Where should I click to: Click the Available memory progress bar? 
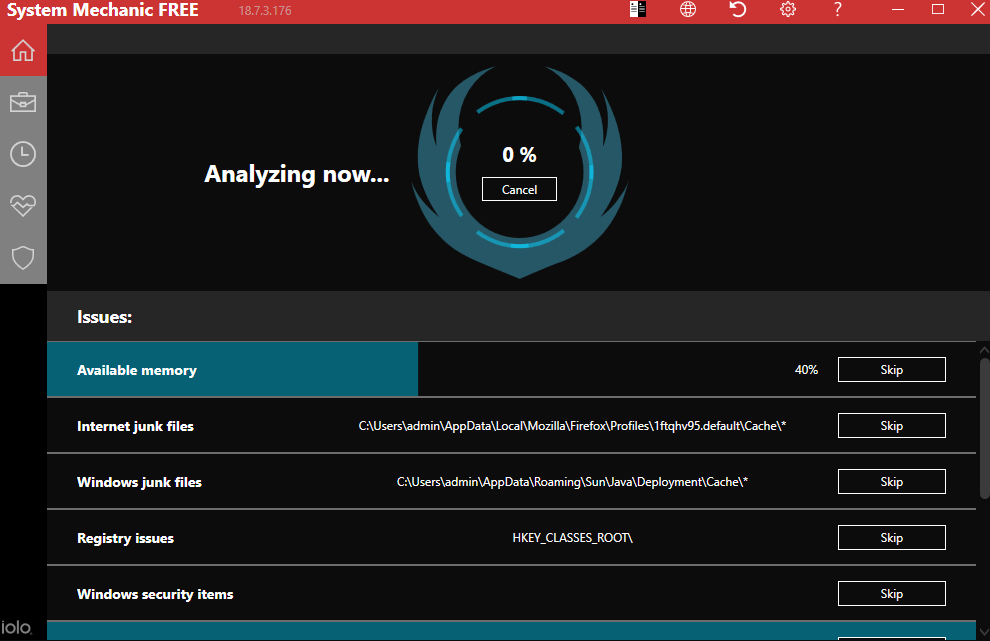click(x=232, y=369)
